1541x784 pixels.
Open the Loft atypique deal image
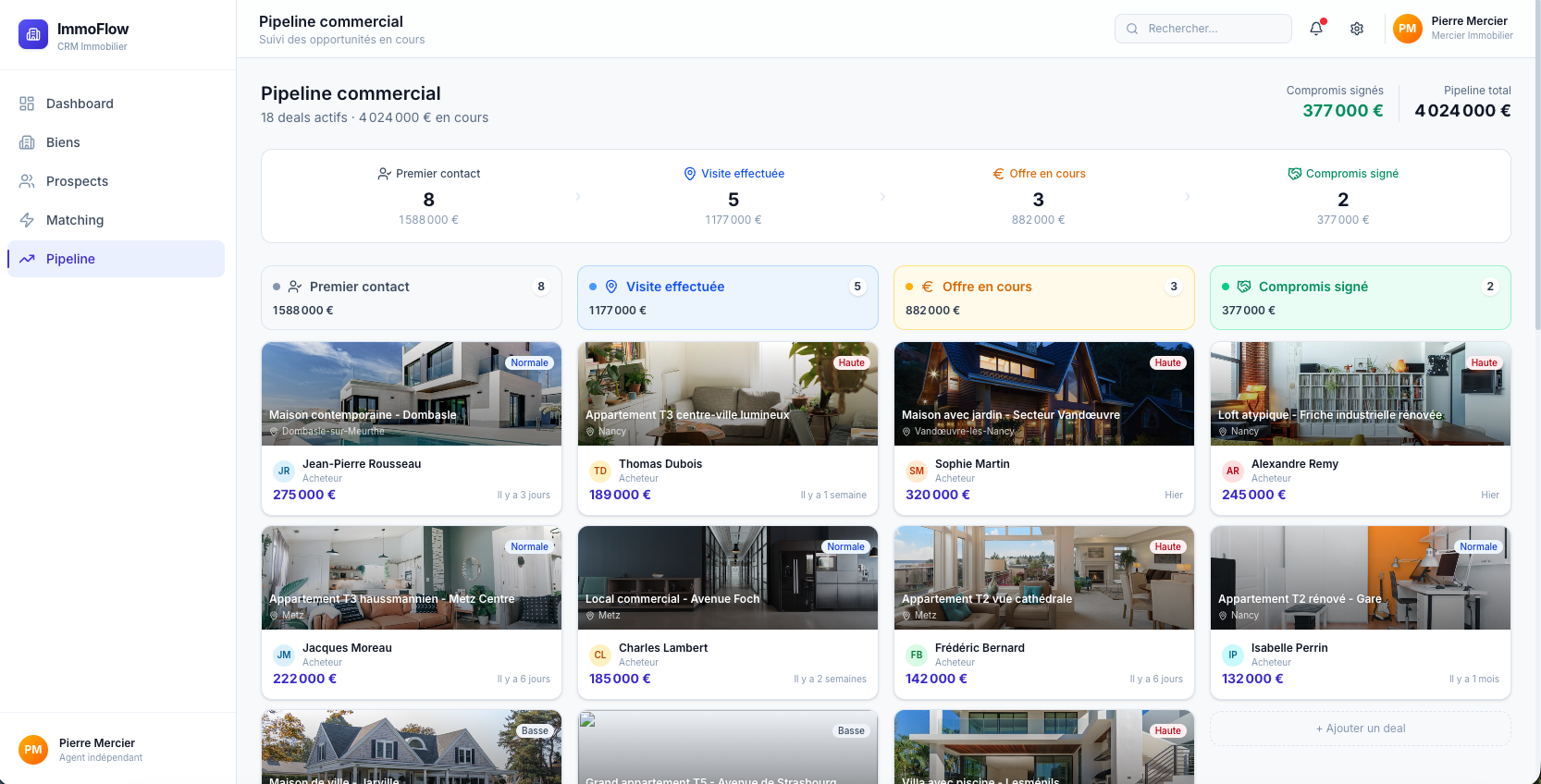(1360, 394)
